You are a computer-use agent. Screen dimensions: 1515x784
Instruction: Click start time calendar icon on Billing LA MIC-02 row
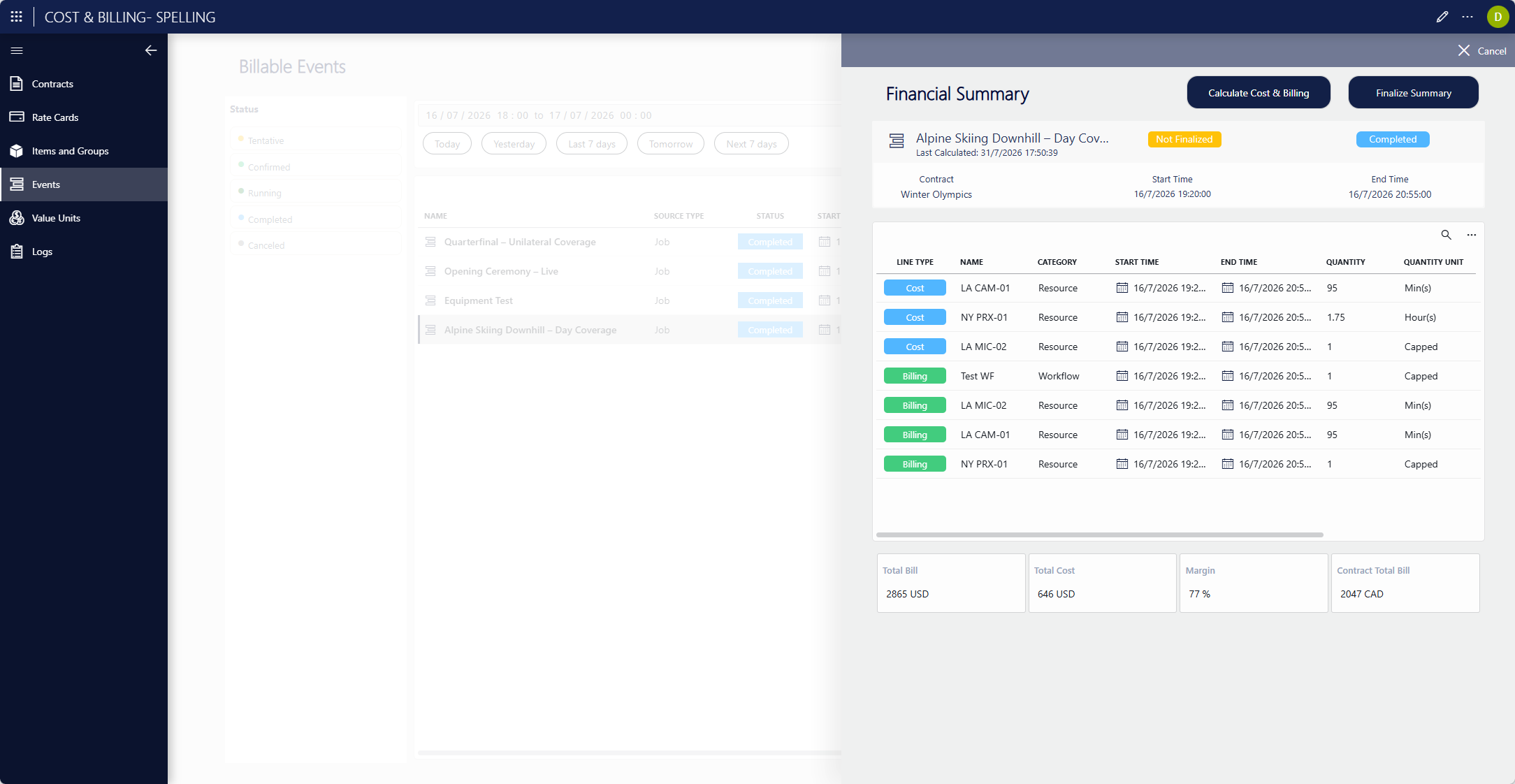pos(1122,405)
